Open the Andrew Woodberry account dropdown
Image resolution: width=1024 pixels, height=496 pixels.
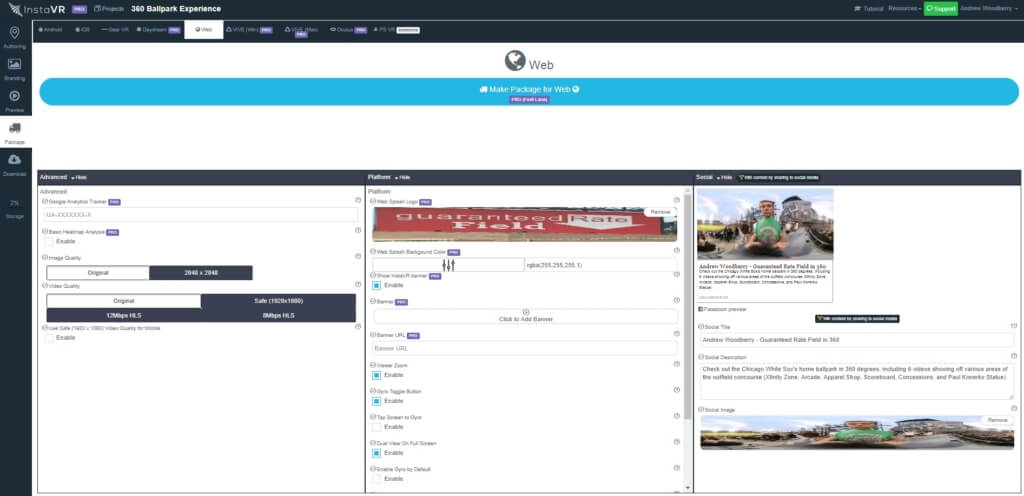989,9
